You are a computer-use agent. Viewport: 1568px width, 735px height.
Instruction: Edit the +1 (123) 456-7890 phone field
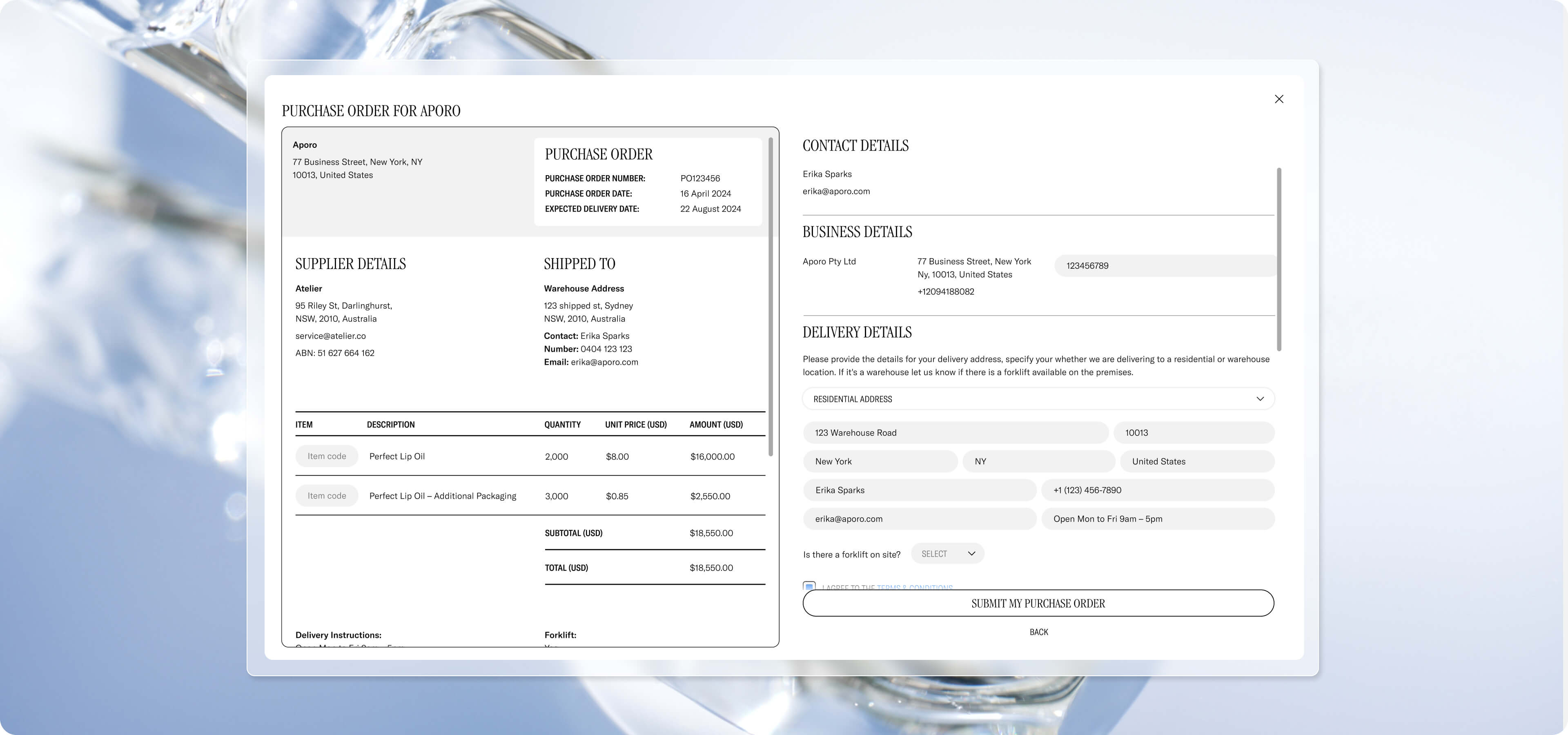tap(1157, 490)
